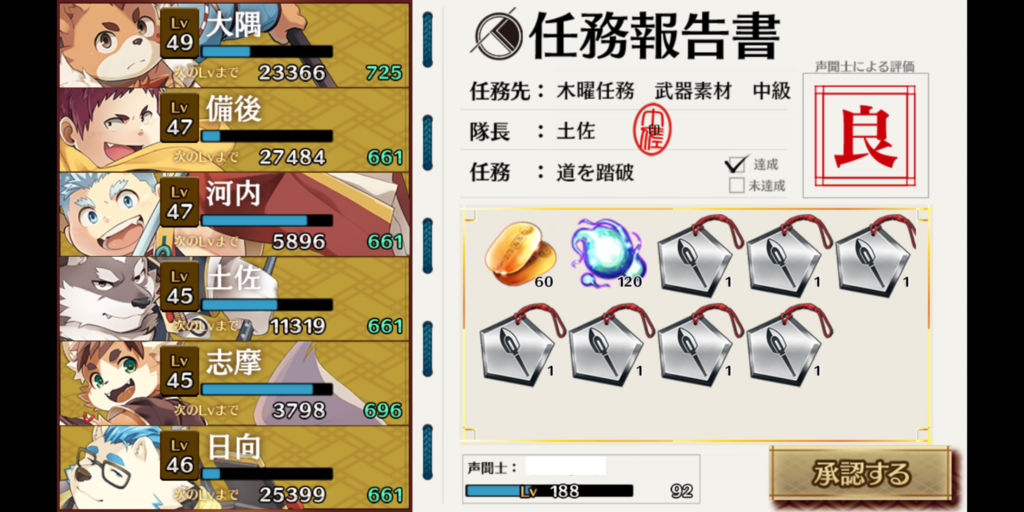Click the gold coin reward icon
Screen dimensions: 1024x512
pyautogui.click(x=520, y=254)
